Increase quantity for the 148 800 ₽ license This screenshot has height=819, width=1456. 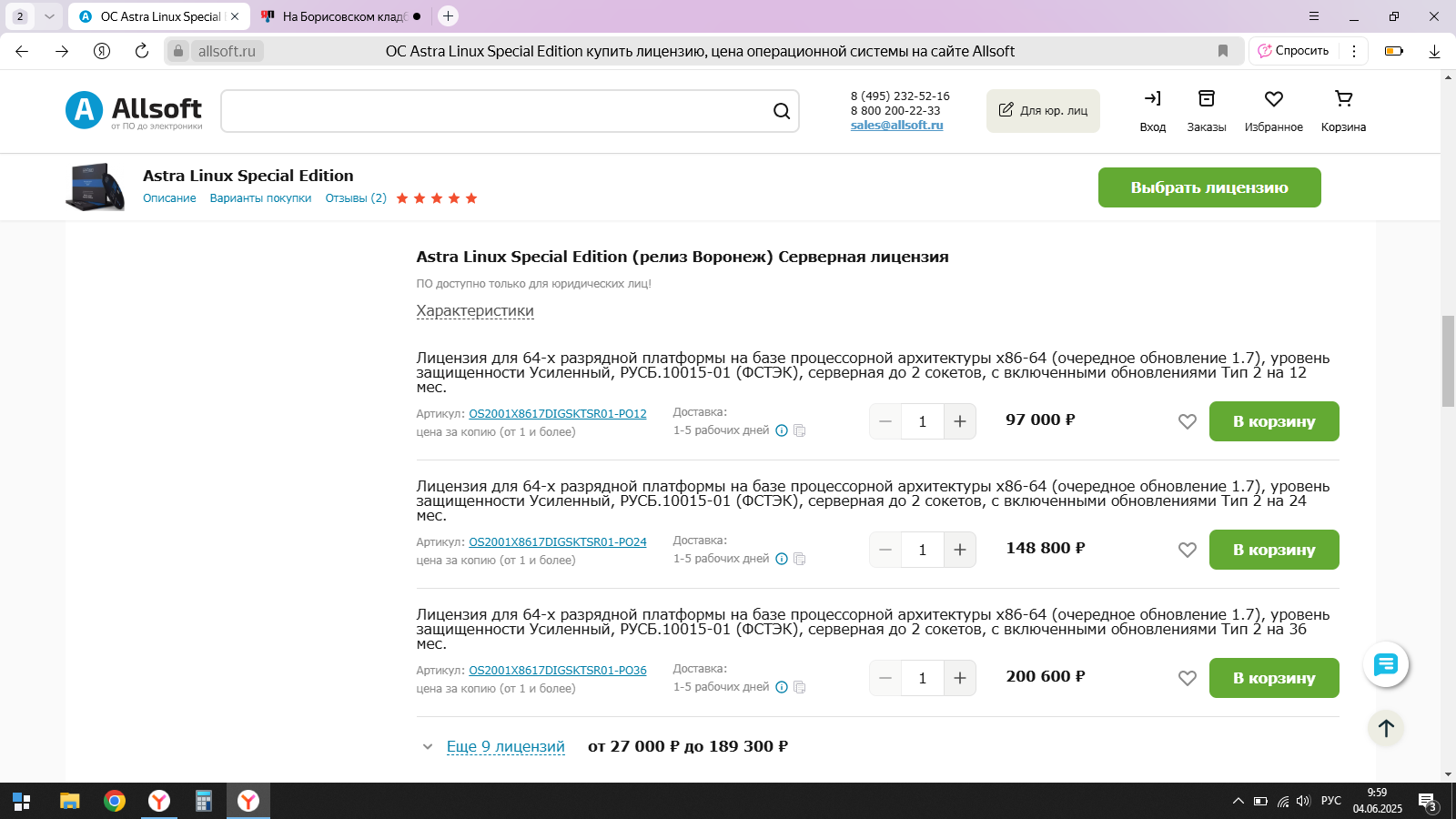click(x=960, y=550)
